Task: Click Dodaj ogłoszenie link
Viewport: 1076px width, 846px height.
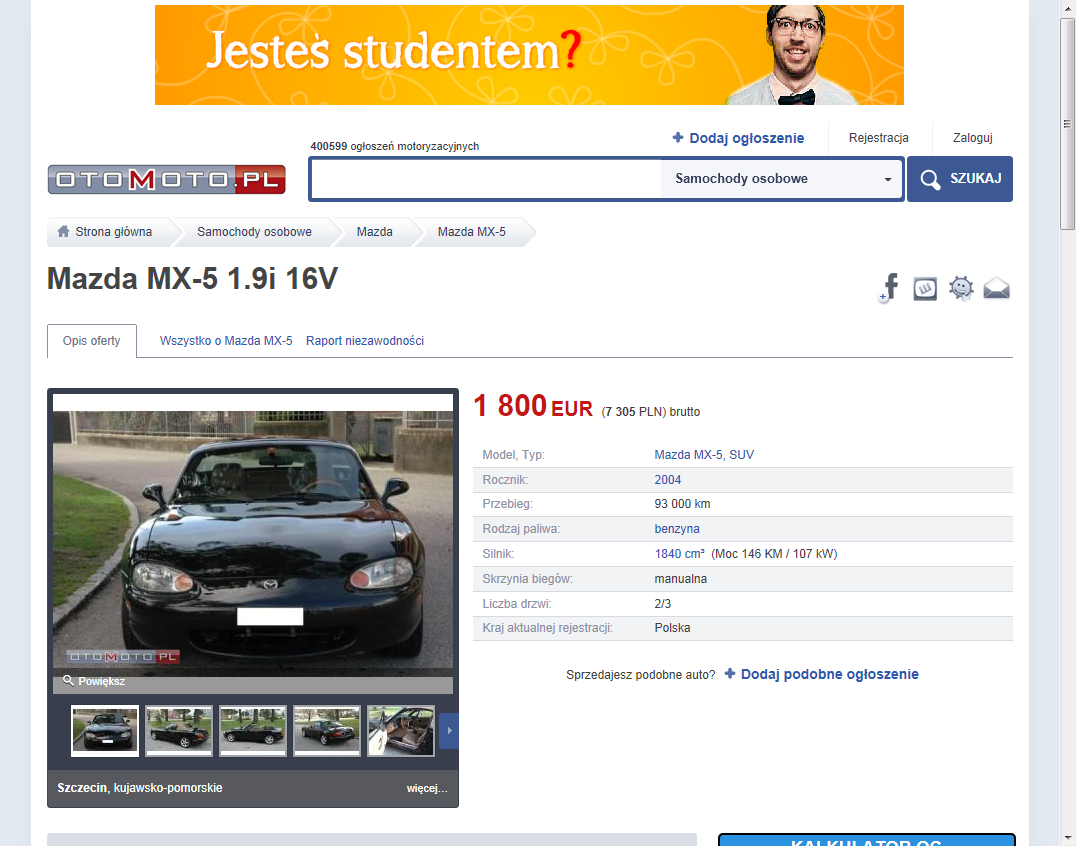Action: click(747, 138)
